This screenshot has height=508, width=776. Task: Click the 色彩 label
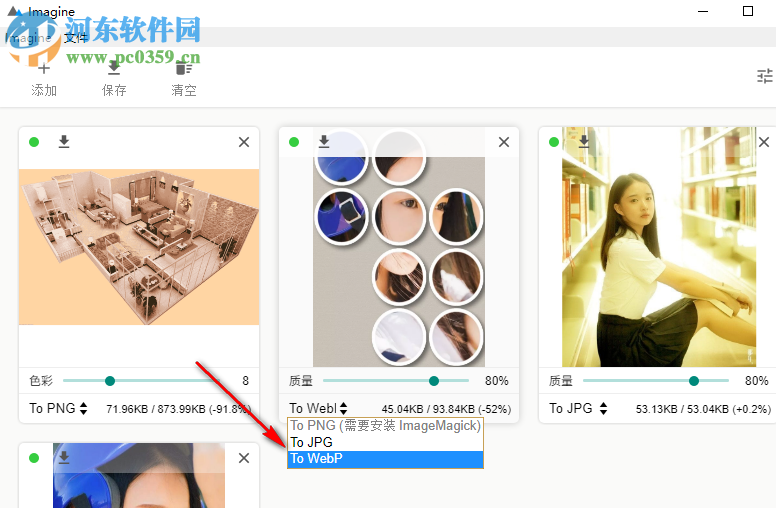point(41,381)
